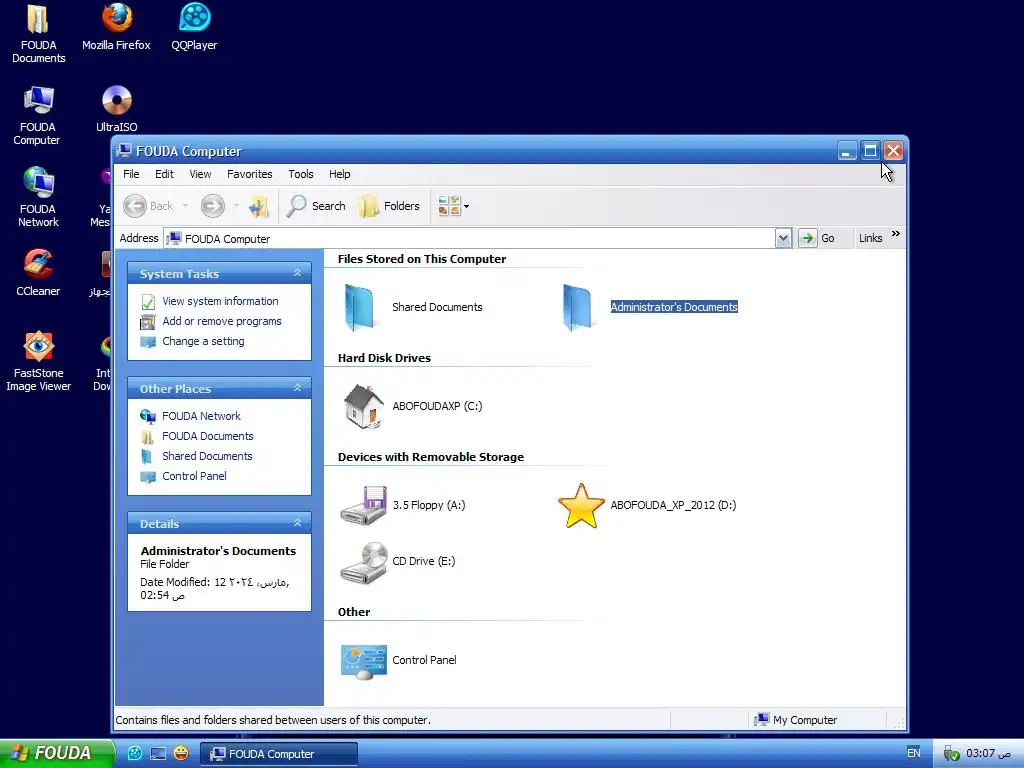Click the FOUDA Computer taskbar button

pos(279,754)
